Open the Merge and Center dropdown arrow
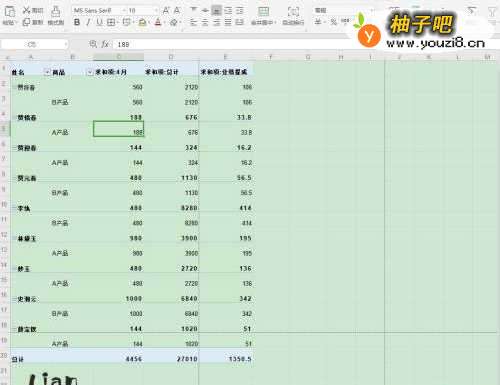Viewport: 500px width, 385px height. (275, 23)
